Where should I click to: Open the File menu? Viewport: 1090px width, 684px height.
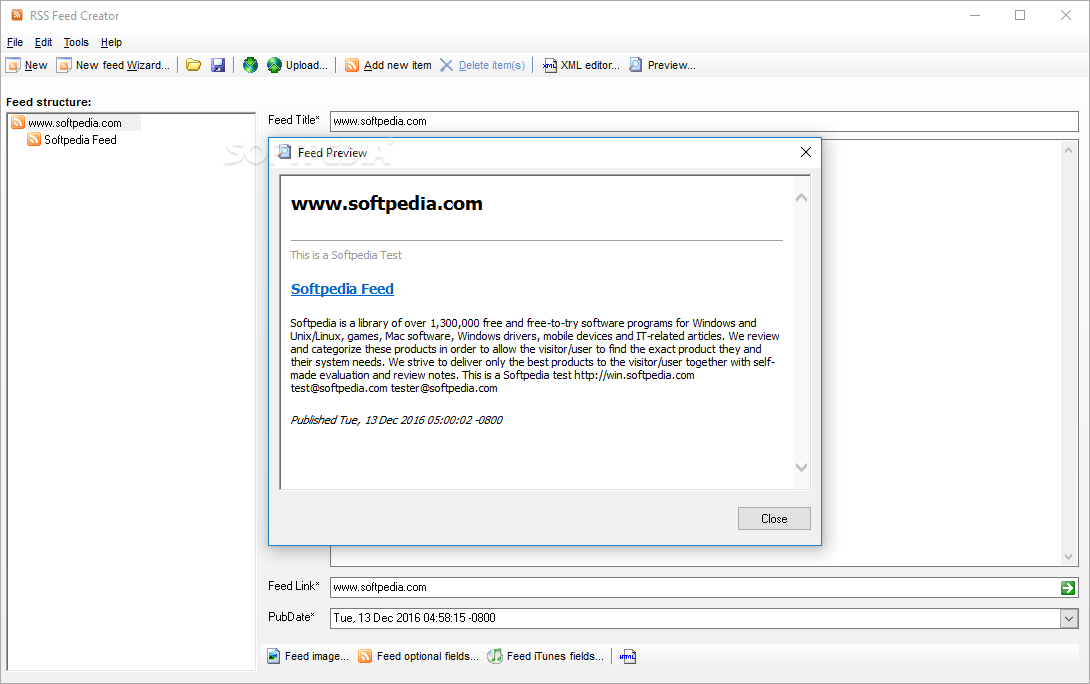pyautogui.click(x=15, y=42)
